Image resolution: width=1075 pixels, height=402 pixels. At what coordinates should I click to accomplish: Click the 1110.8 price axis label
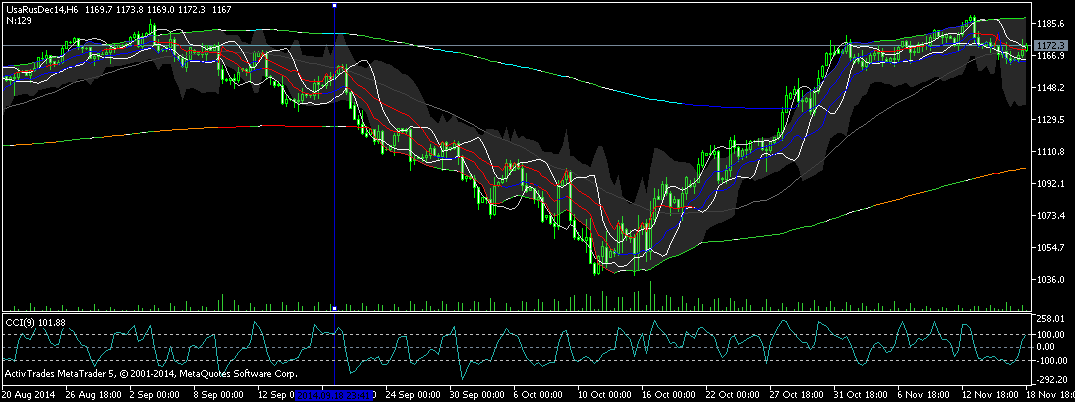1049,152
